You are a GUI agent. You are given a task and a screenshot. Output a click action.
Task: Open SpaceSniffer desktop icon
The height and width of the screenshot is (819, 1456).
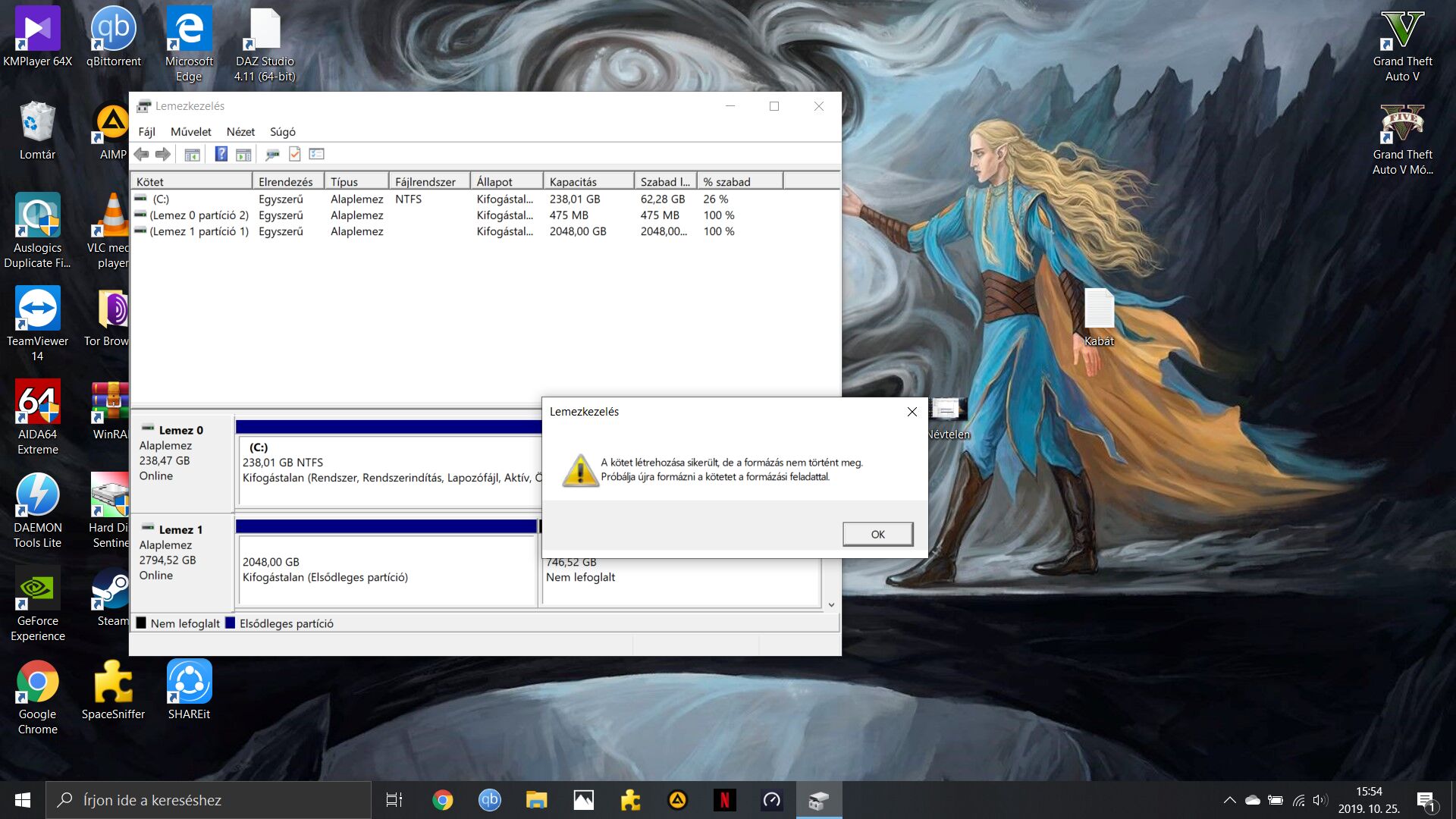coord(114,690)
